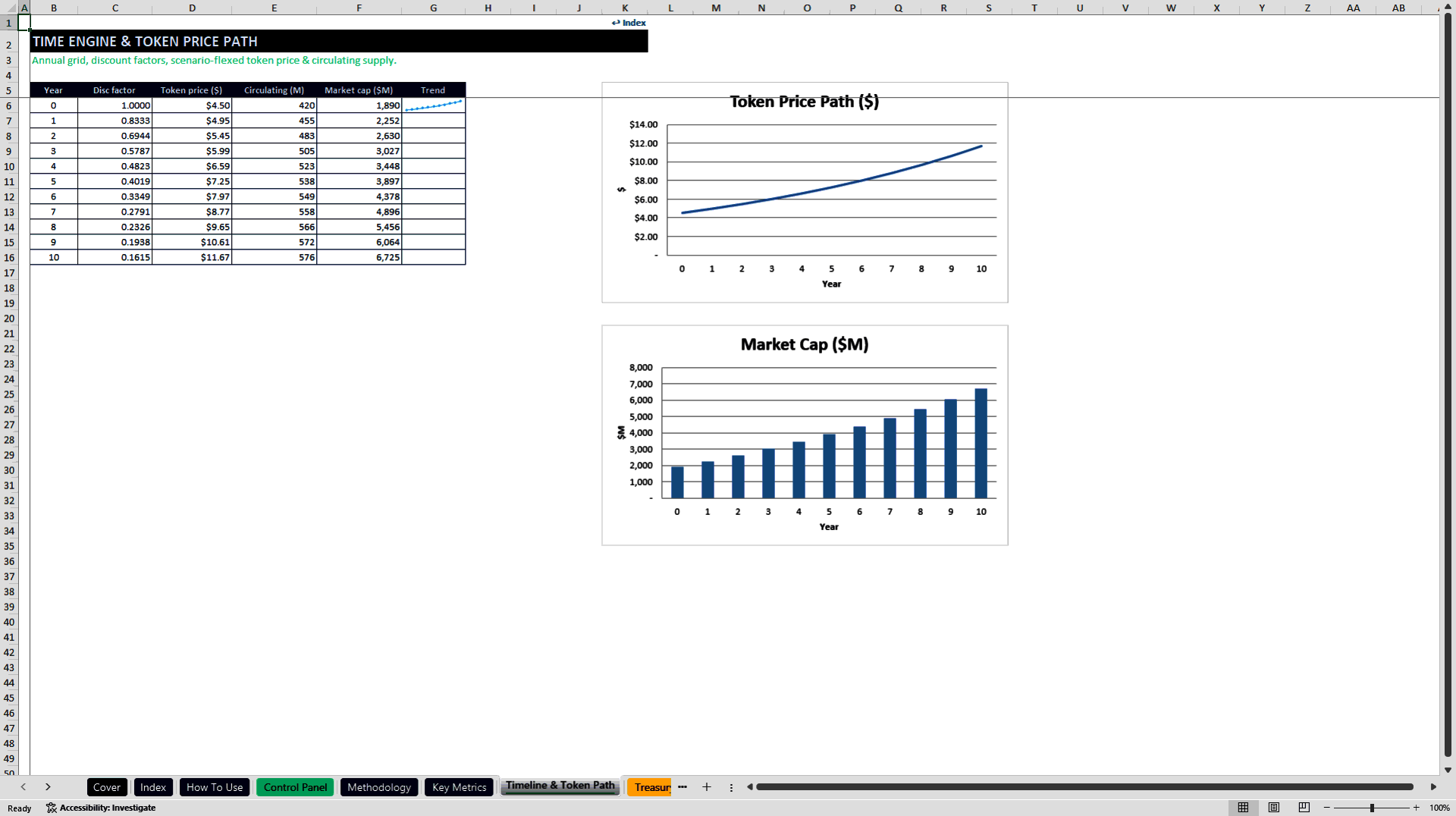Click the Select All corner triangle
Viewport: 1456px width, 816px height.
click(x=10, y=8)
